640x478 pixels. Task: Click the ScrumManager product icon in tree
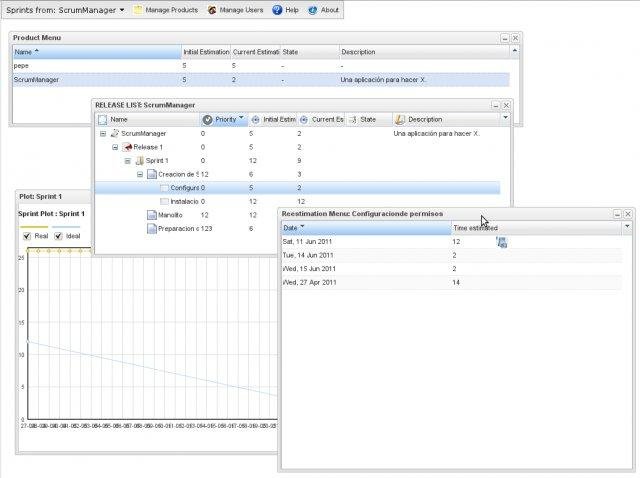pyautogui.click(x=115, y=133)
